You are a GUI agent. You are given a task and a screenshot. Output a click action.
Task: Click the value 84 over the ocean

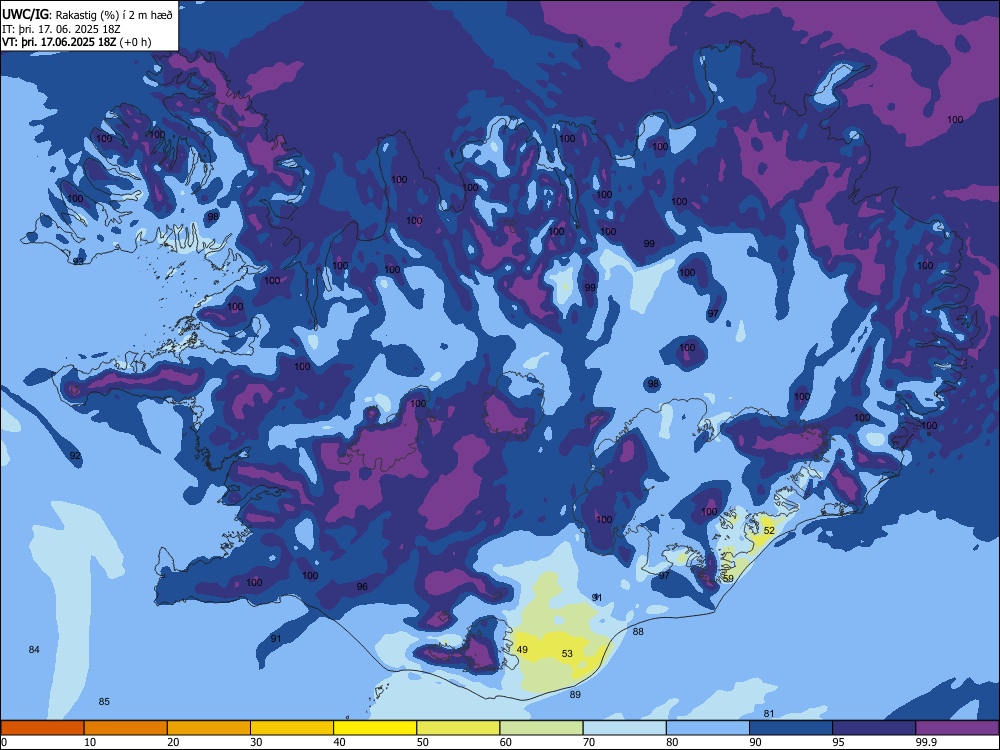coord(34,649)
